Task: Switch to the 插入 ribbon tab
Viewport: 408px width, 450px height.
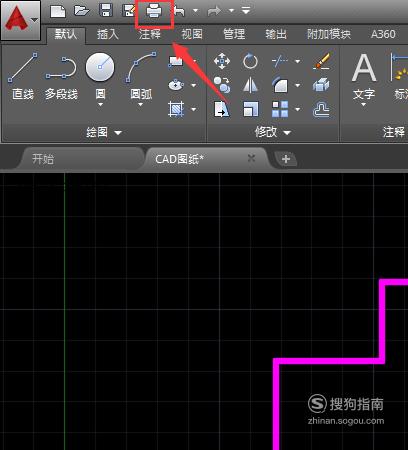Action: point(108,34)
